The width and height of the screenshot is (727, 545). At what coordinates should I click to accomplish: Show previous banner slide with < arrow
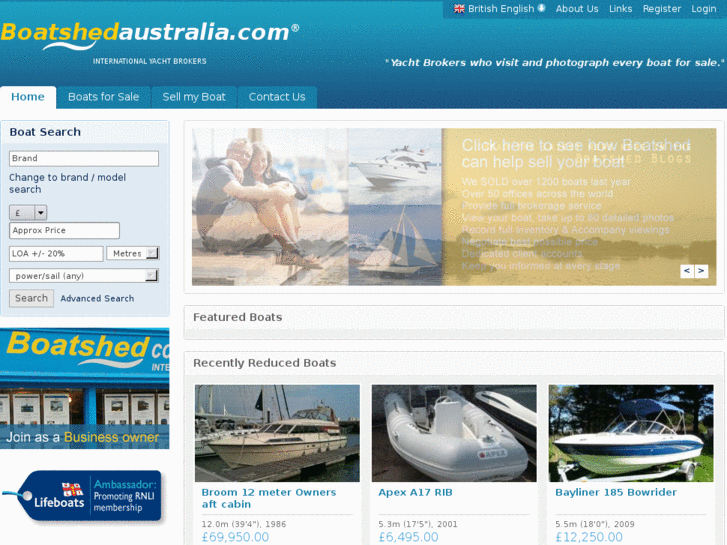pos(687,271)
